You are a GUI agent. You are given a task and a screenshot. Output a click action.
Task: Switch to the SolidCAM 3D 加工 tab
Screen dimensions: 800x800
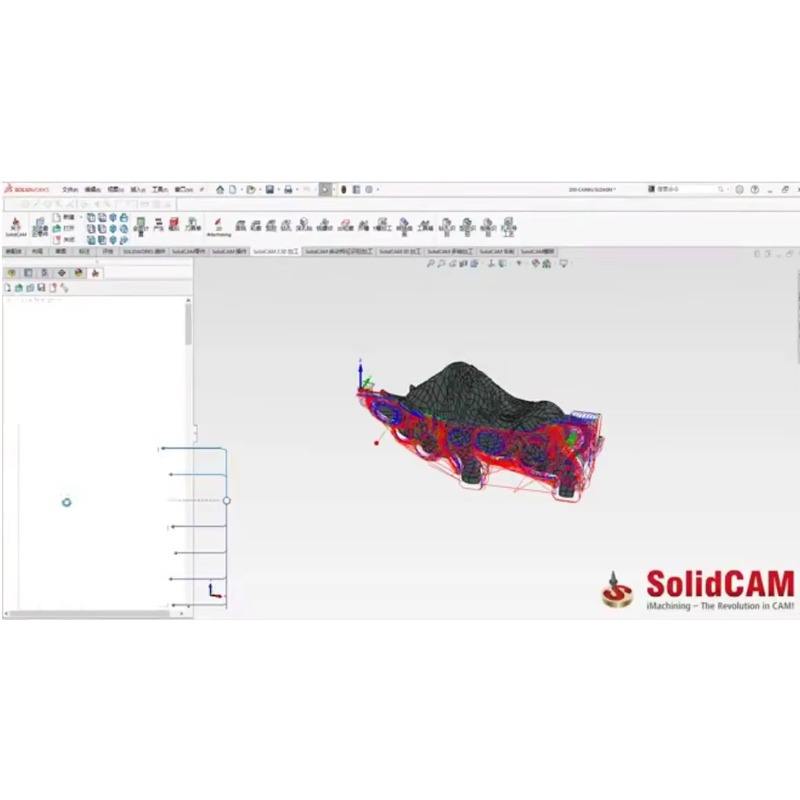click(x=399, y=252)
